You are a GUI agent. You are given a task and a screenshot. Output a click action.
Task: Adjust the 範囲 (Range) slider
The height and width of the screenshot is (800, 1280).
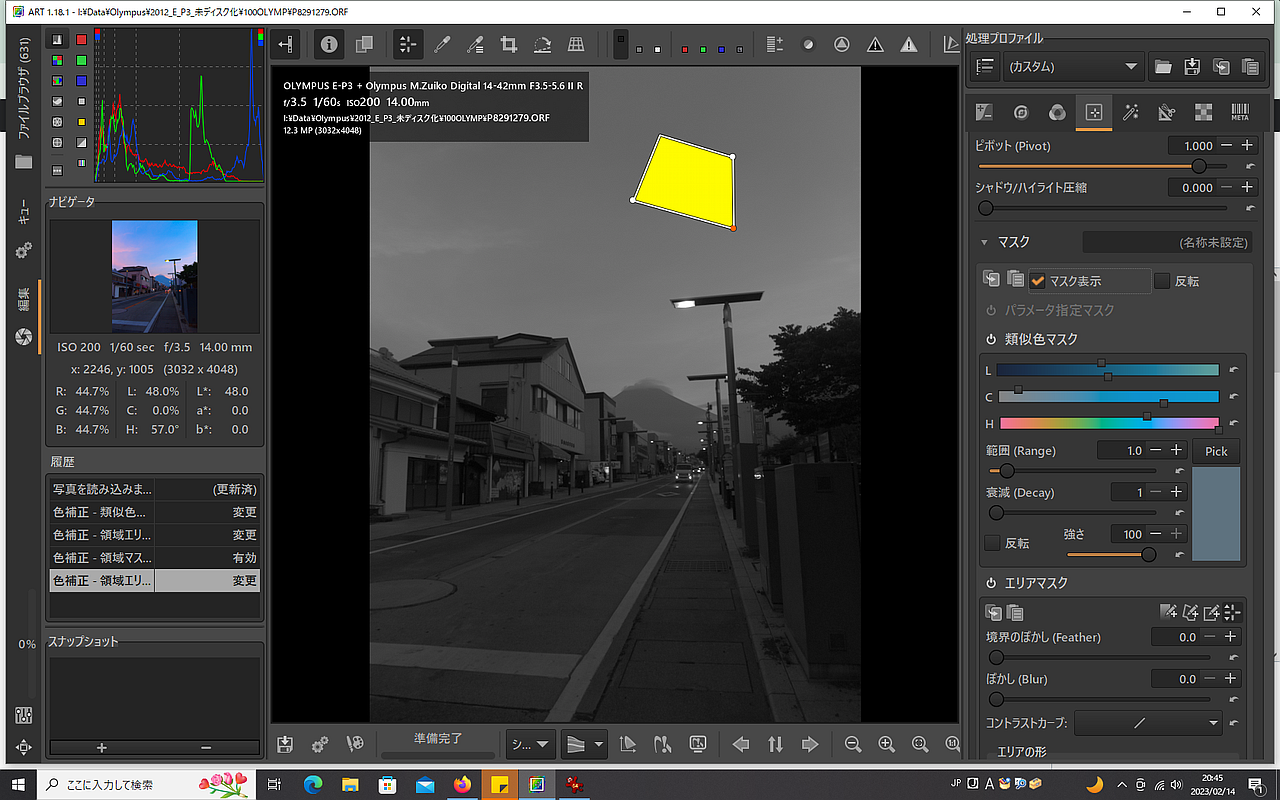pyautogui.click(x=1072, y=471)
